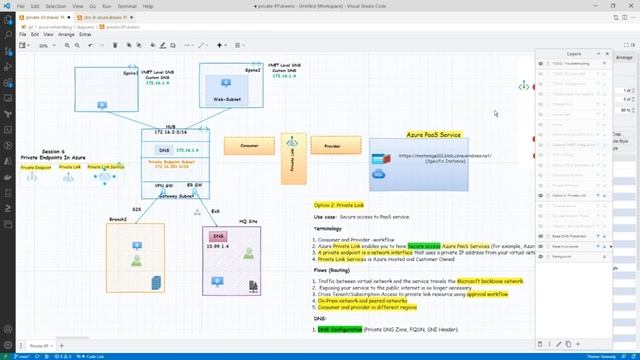Open the Connection arrow style dropdown
The height and width of the screenshot is (360, 640).
click(188, 45)
